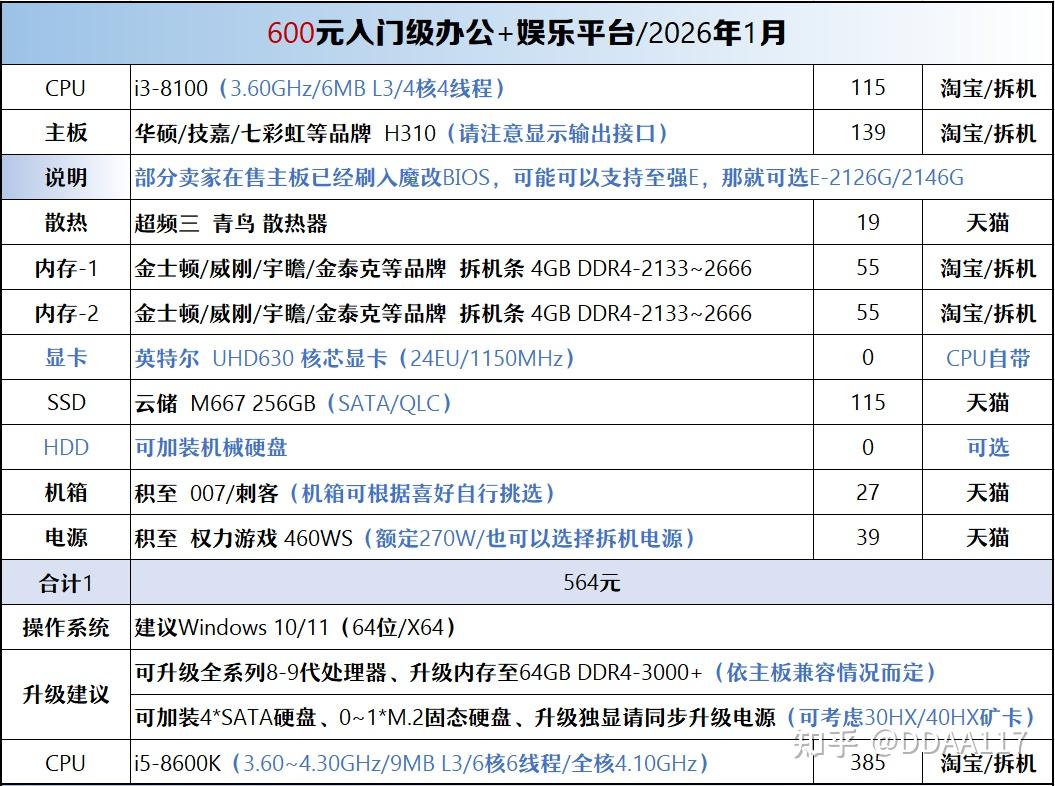Select the i3-8100 CPU description cell
Screen dimensions: 1055x786
coord(472,88)
